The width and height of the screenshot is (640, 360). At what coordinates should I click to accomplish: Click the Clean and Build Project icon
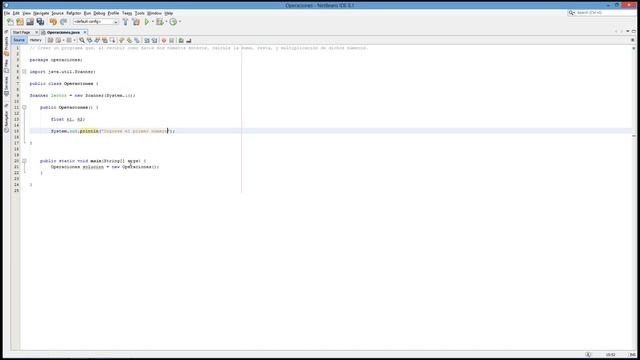136,22
